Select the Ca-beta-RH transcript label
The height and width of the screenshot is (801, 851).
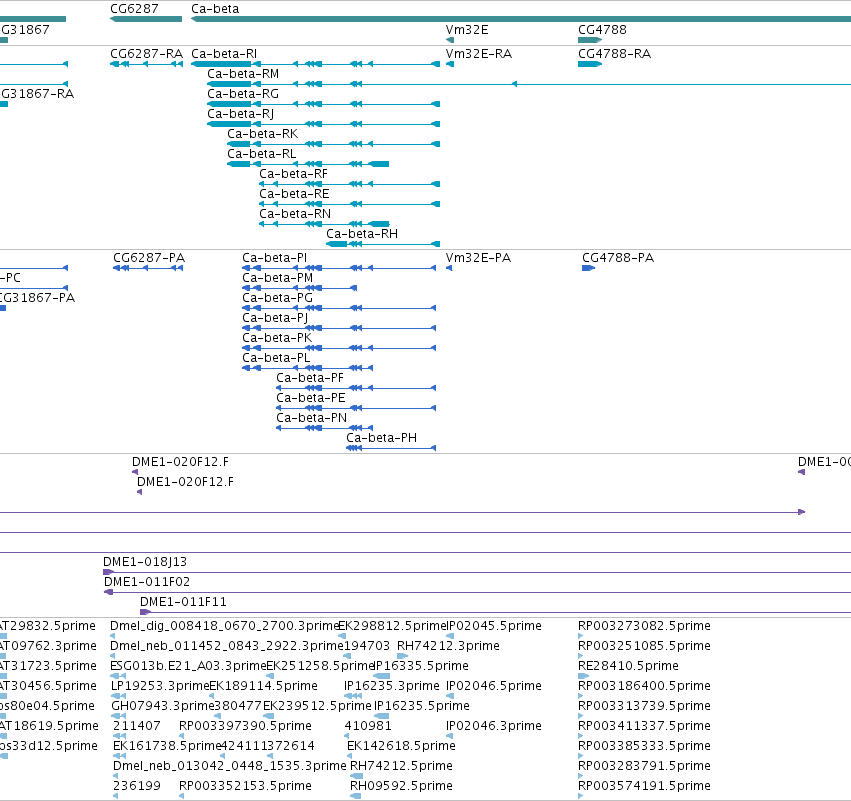[362, 234]
